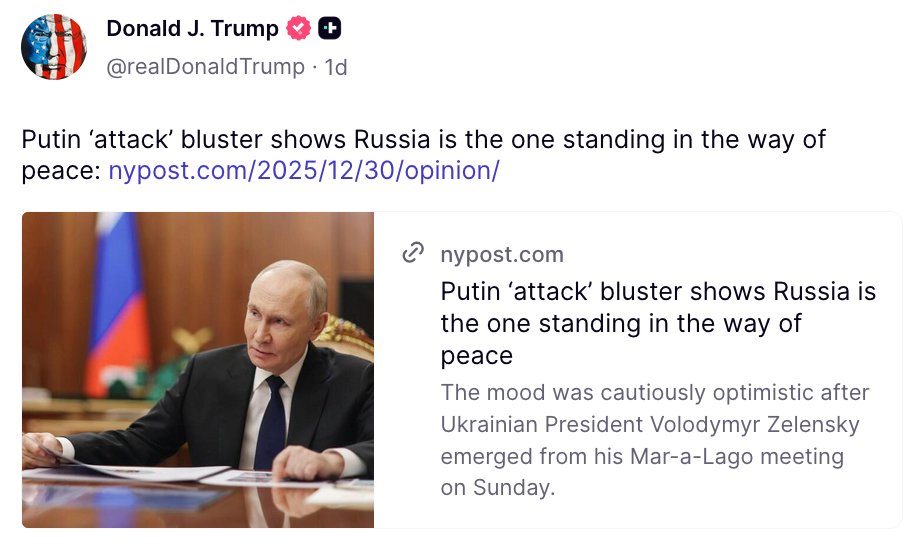Click the "1d" post timestamp
The width and height of the screenshot is (922, 558).
pos(336,67)
